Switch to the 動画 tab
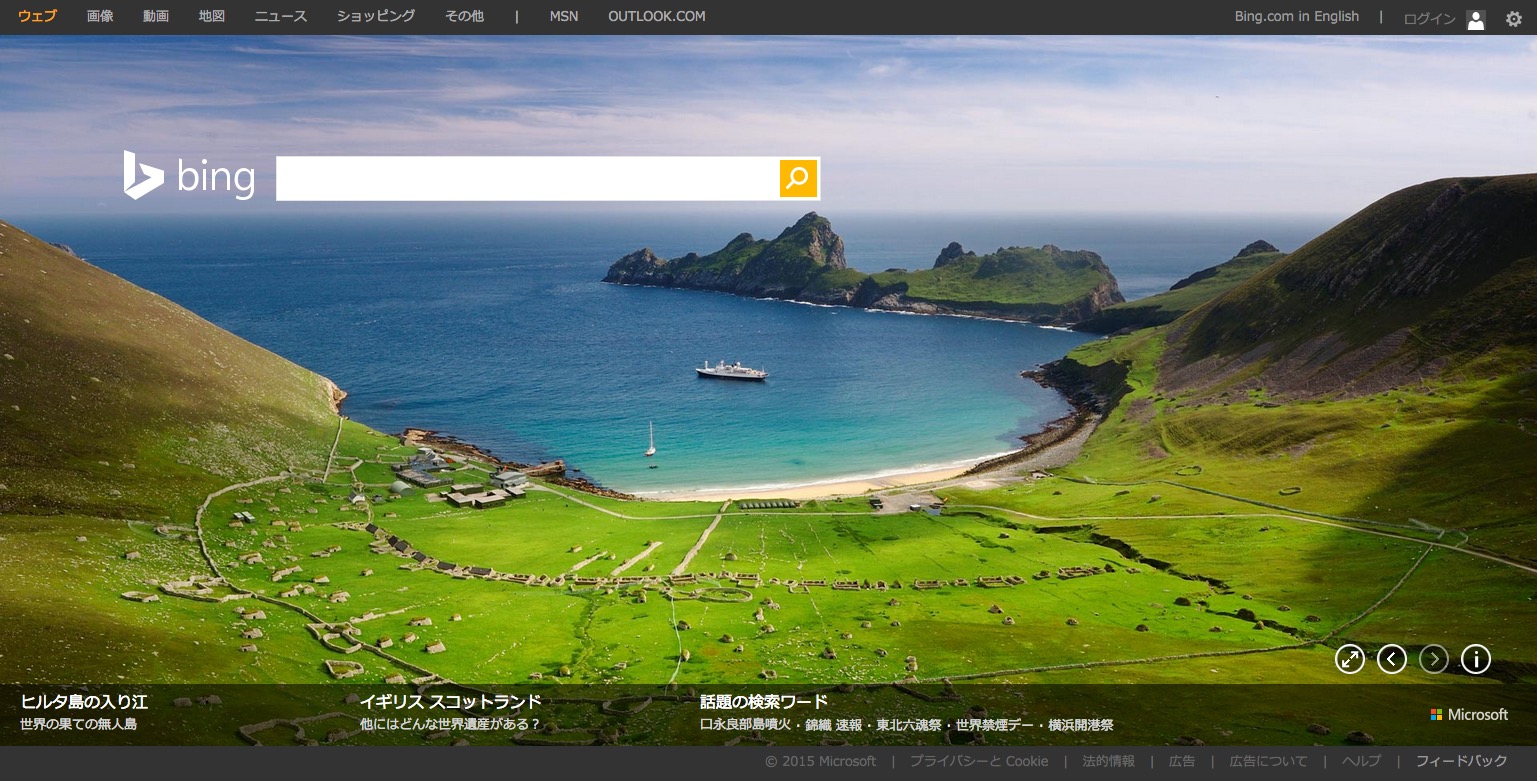 pos(156,16)
